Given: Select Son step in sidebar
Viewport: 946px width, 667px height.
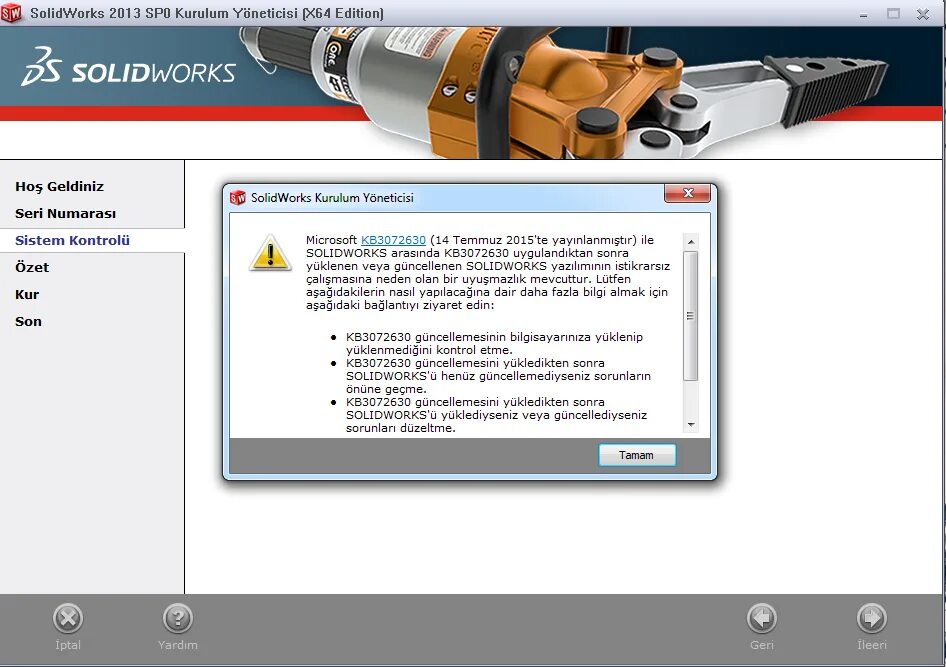Looking at the screenshot, I should point(28,321).
